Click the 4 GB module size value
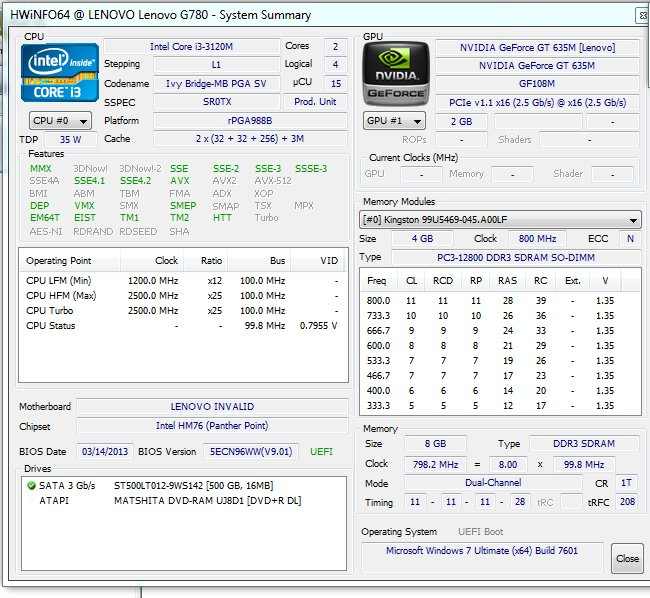Screen dimensions: 650x598 [x=422, y=239]
